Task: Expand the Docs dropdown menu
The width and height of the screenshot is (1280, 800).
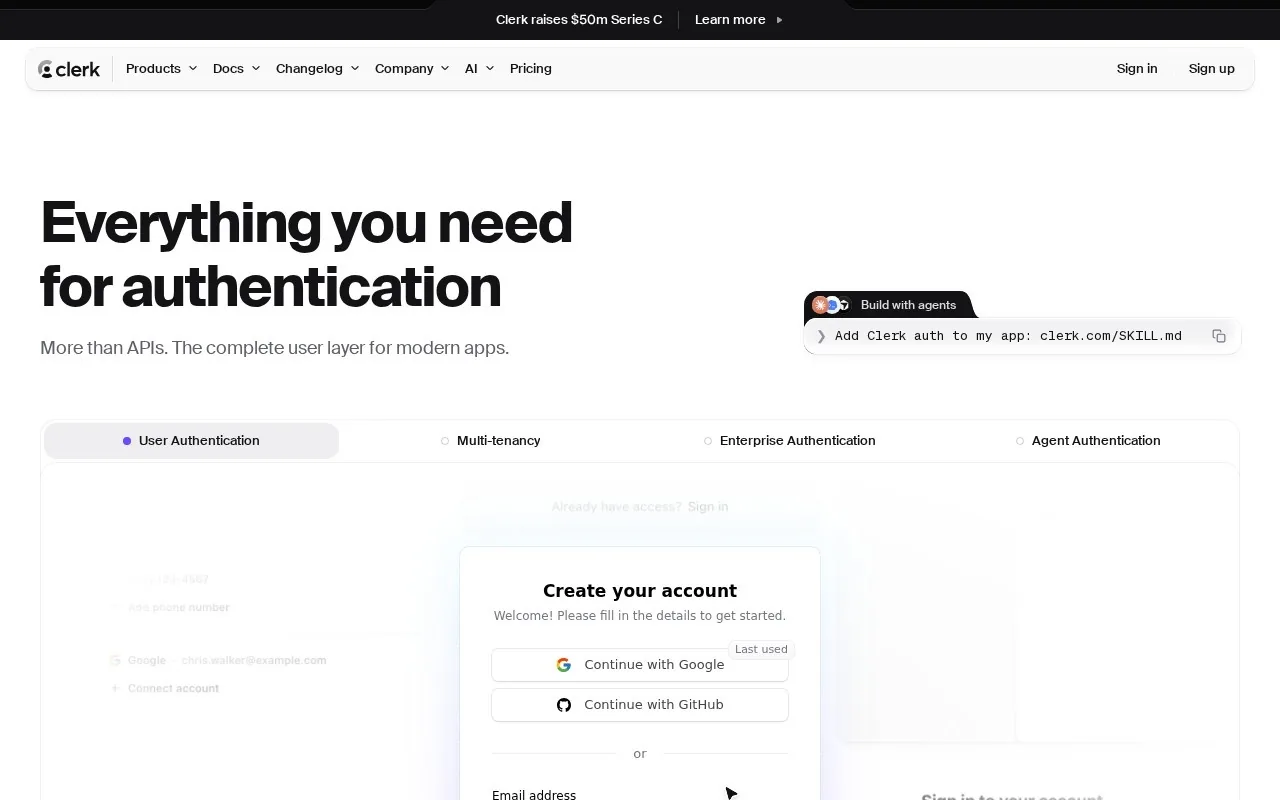Action: [236, 69]
